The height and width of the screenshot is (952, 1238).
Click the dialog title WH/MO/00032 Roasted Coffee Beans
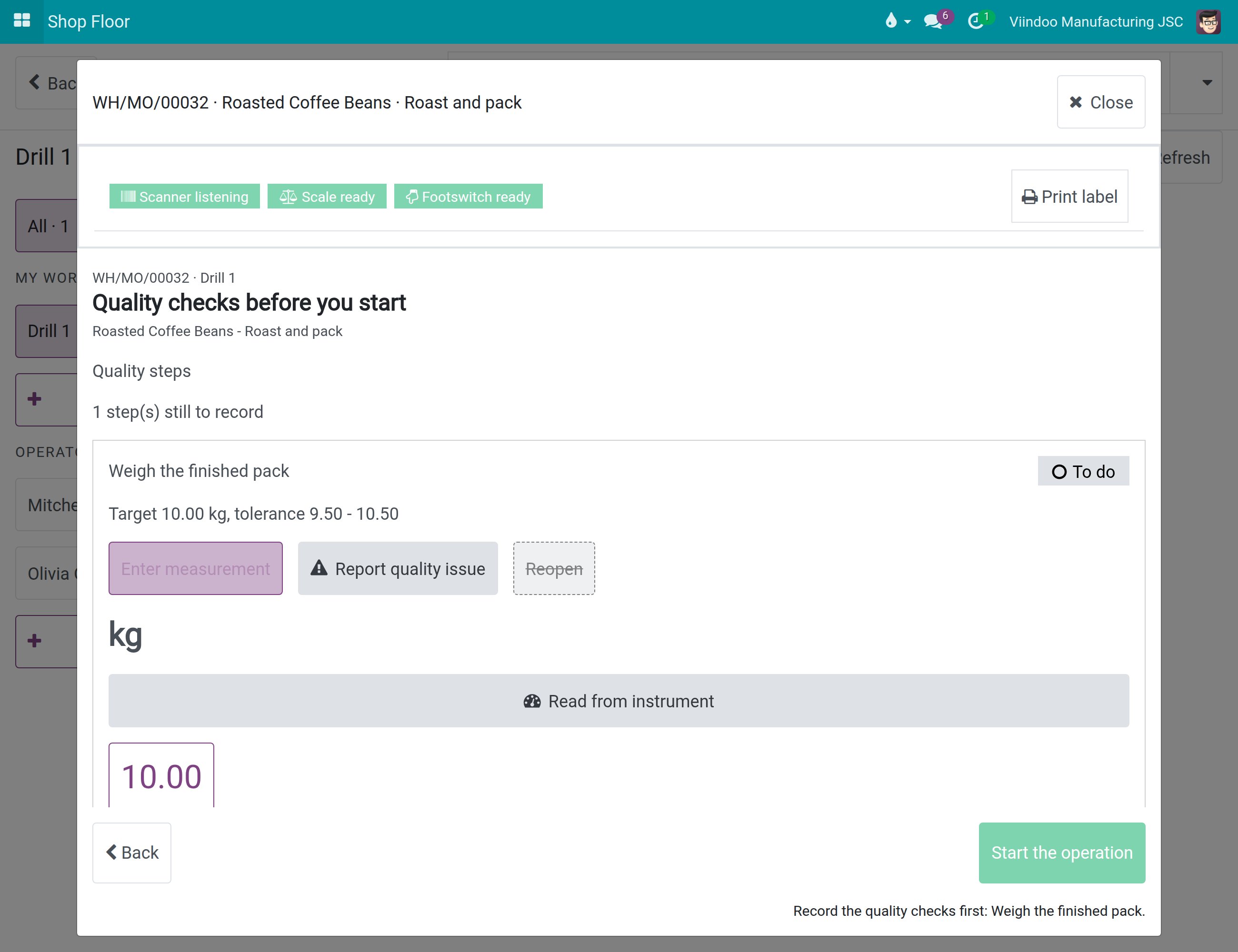[307, 102]
